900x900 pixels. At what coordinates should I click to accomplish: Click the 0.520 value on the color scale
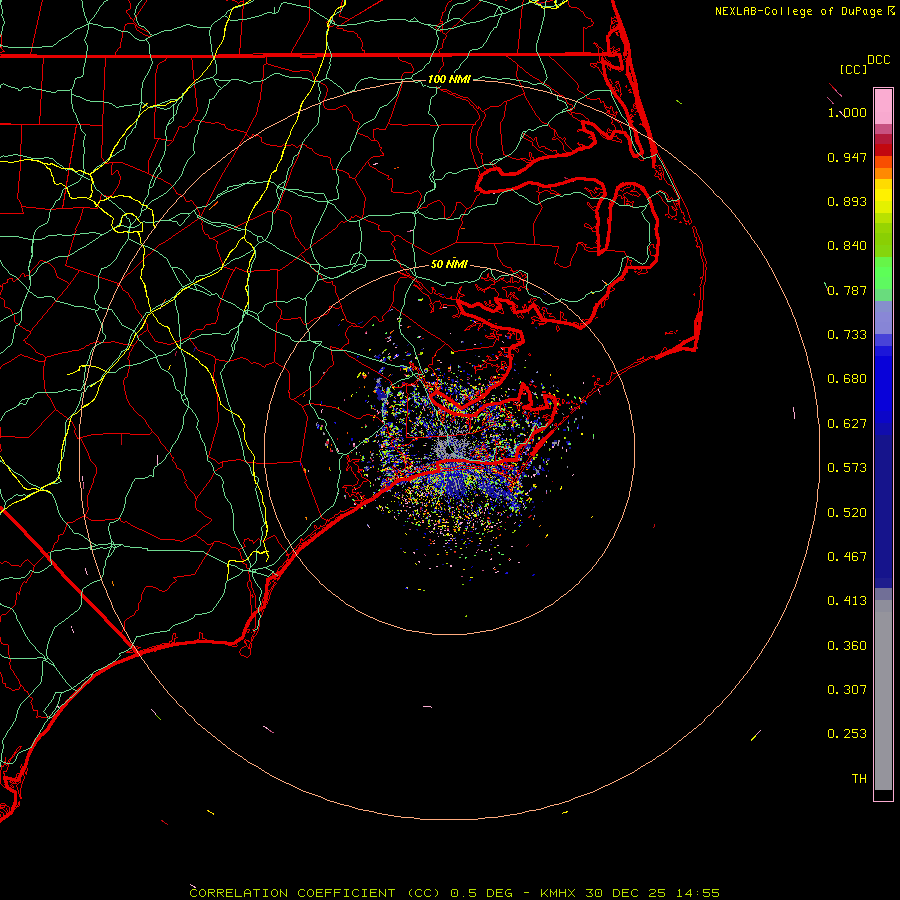click(x=847, y=513)
